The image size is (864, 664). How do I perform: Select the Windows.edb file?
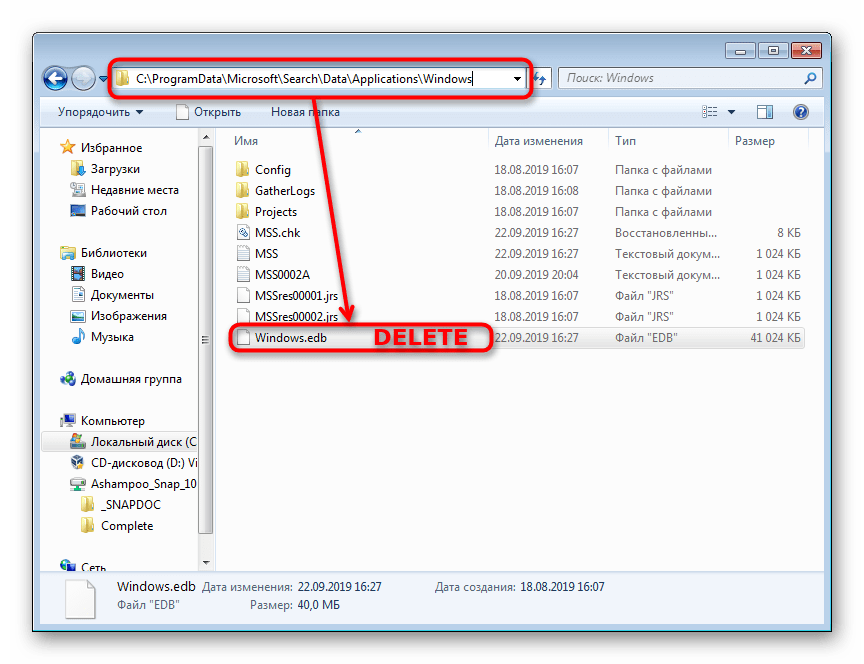point(290,338)
